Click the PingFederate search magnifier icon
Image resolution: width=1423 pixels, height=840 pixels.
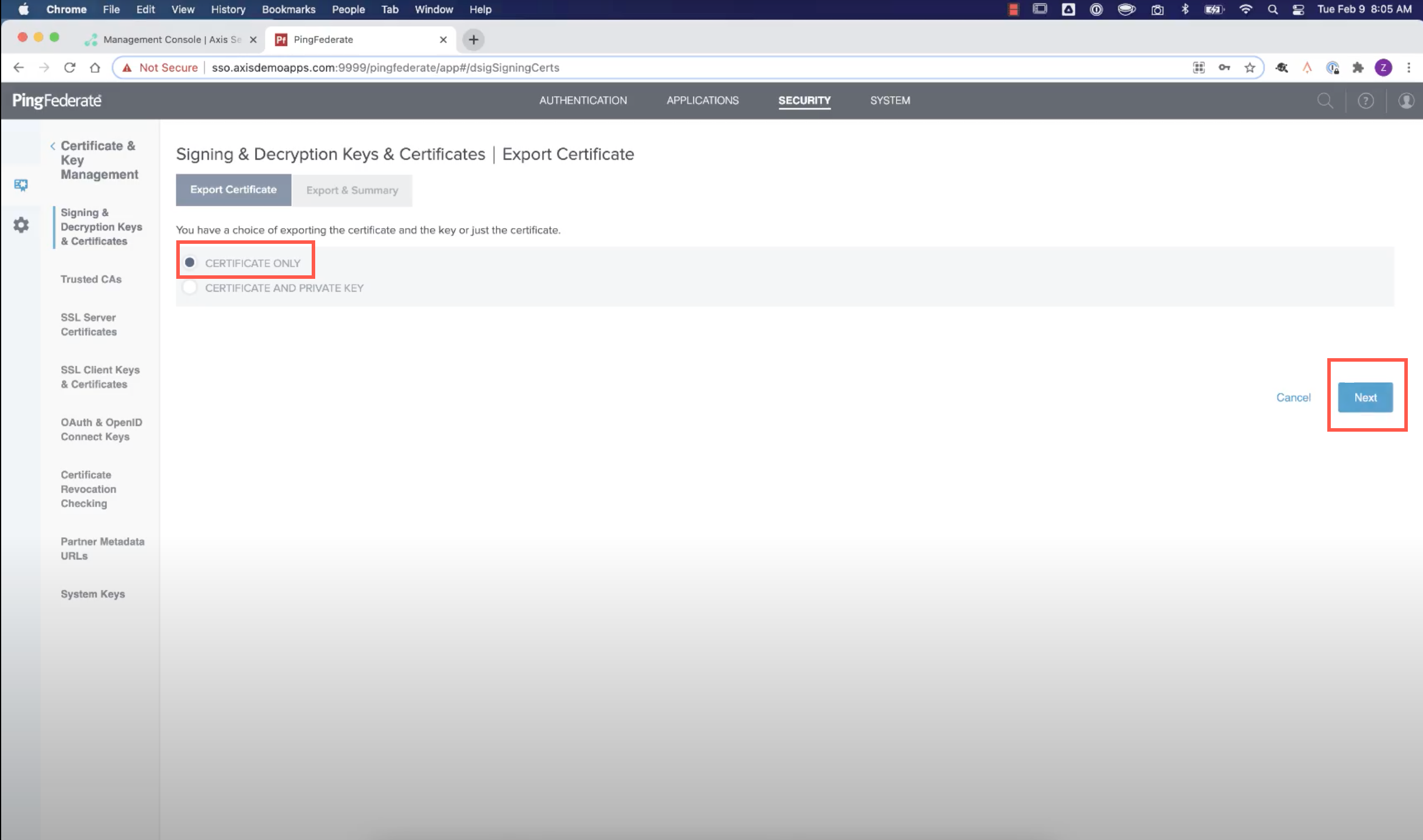(1325, 100)
